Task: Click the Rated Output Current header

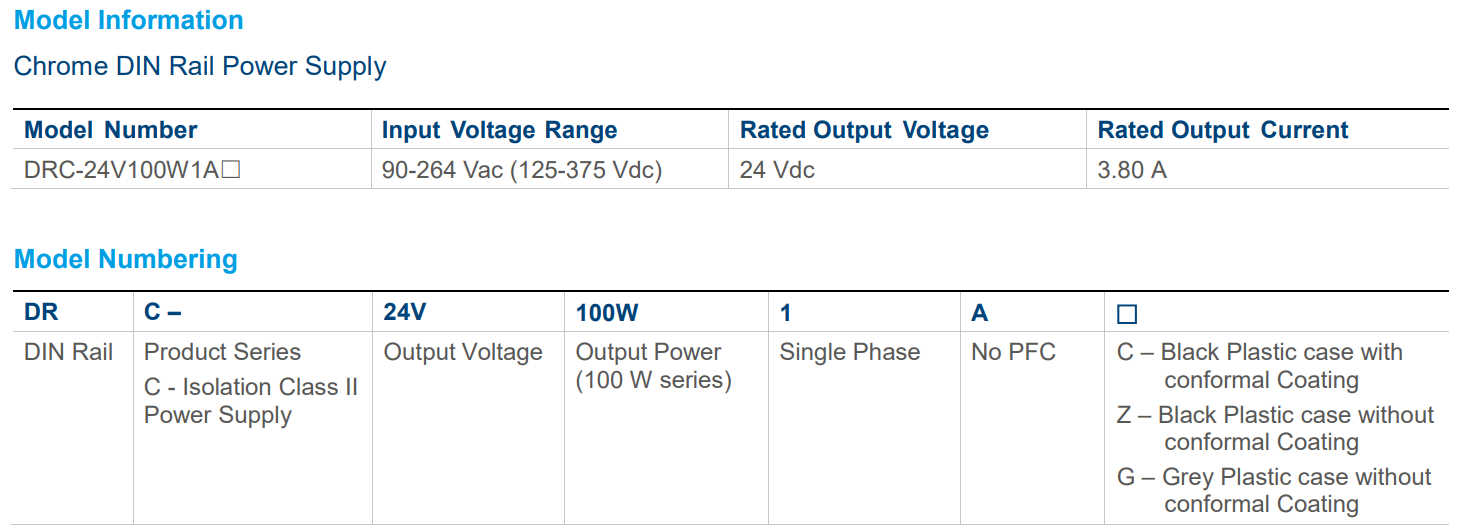Action: (x=1222, y=130)
